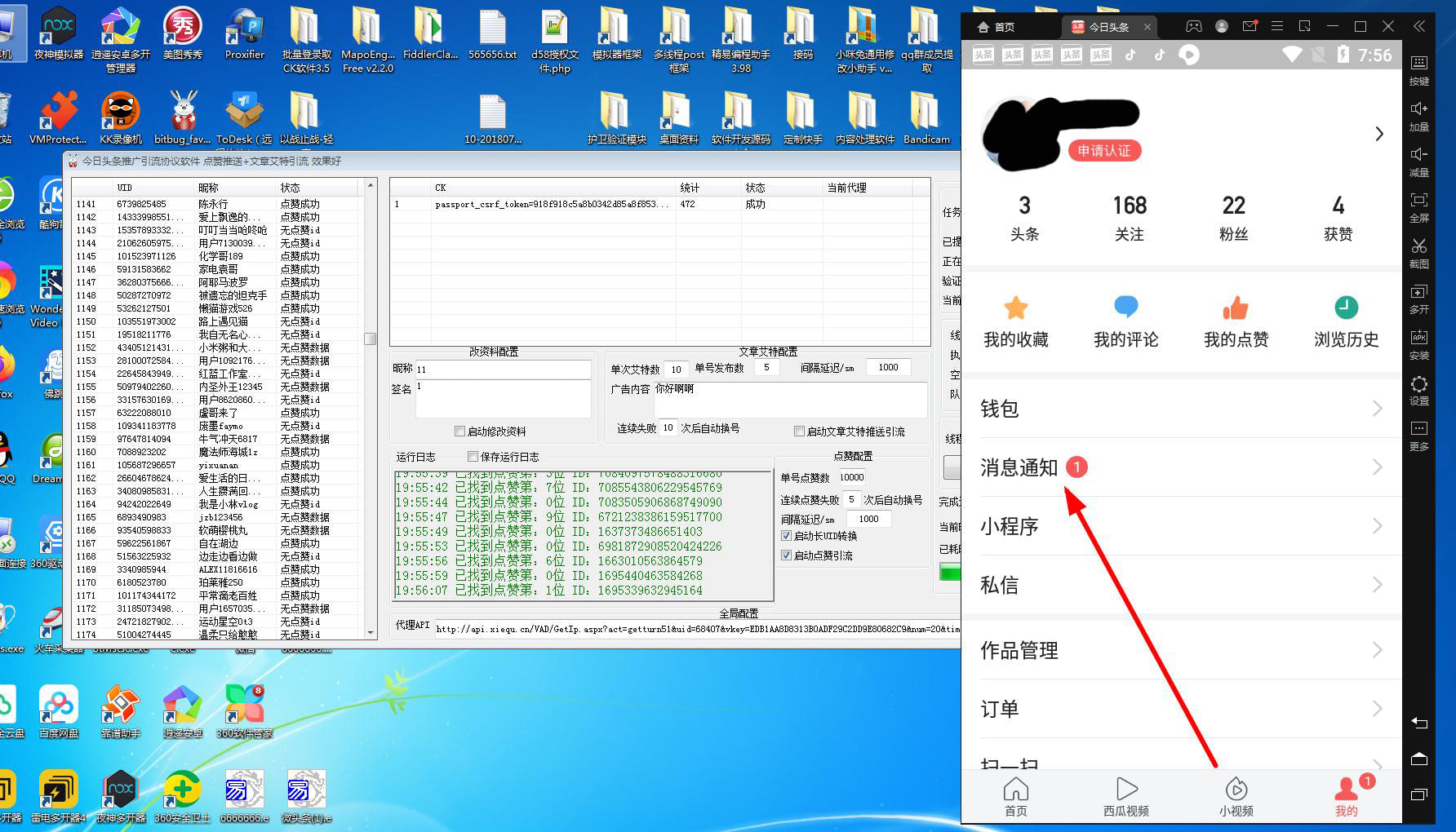Image resolution: width=1456 pixels, height=832 pixels.
Task: Go to 西瓜视频 in the bottom navigation
Action: click(1125, 796)
